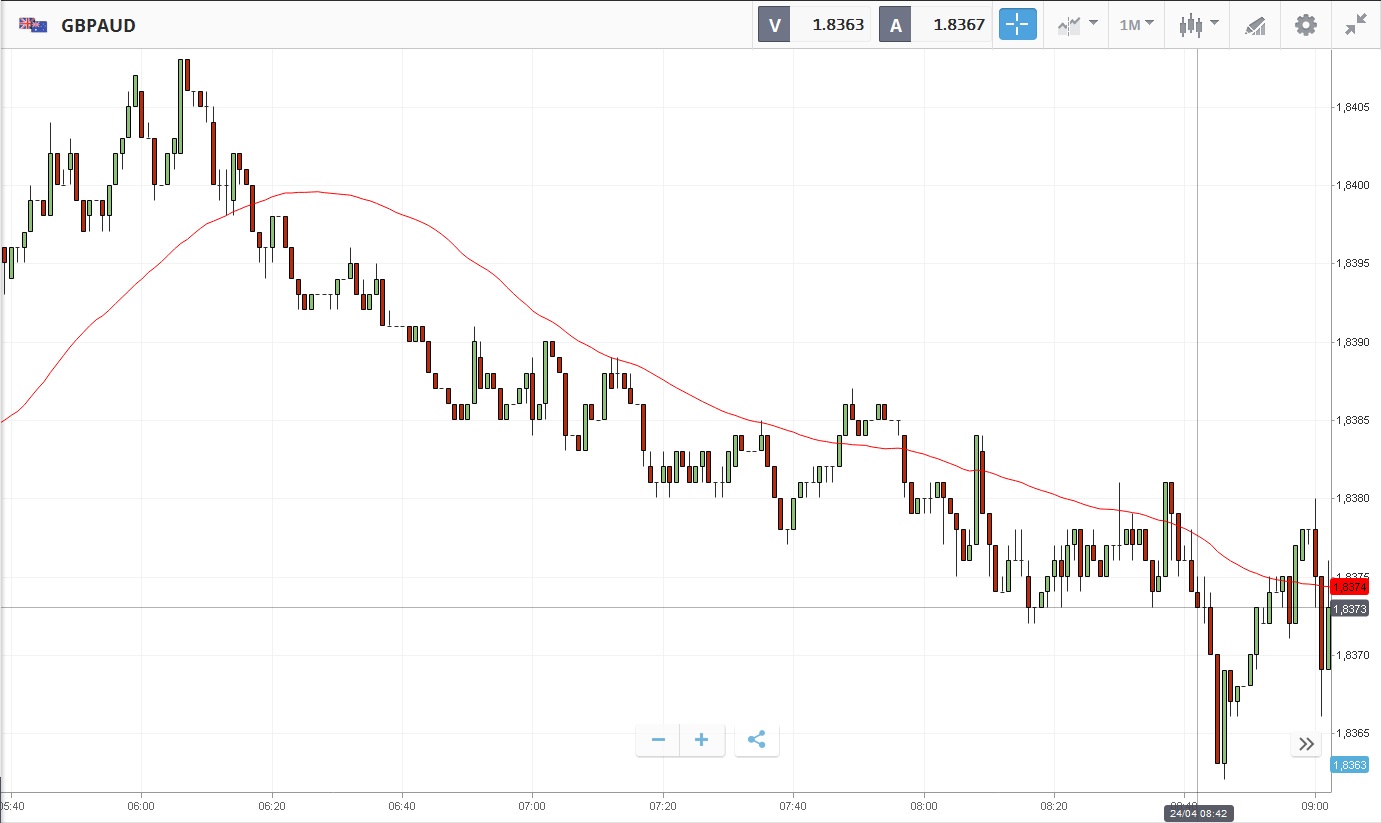Open chart settings gear

pos(1306,25)
